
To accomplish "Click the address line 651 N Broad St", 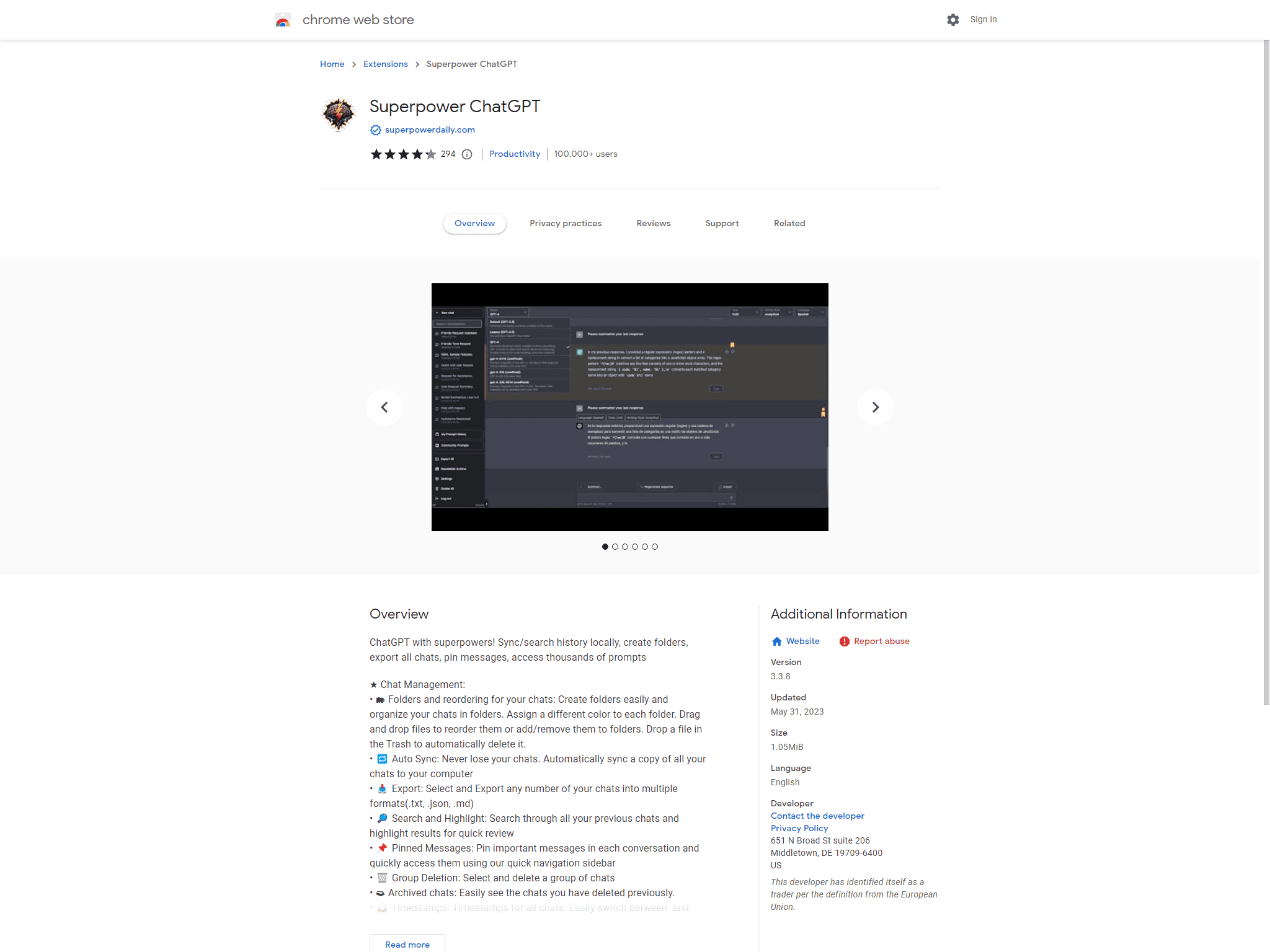I will point(820,841).
